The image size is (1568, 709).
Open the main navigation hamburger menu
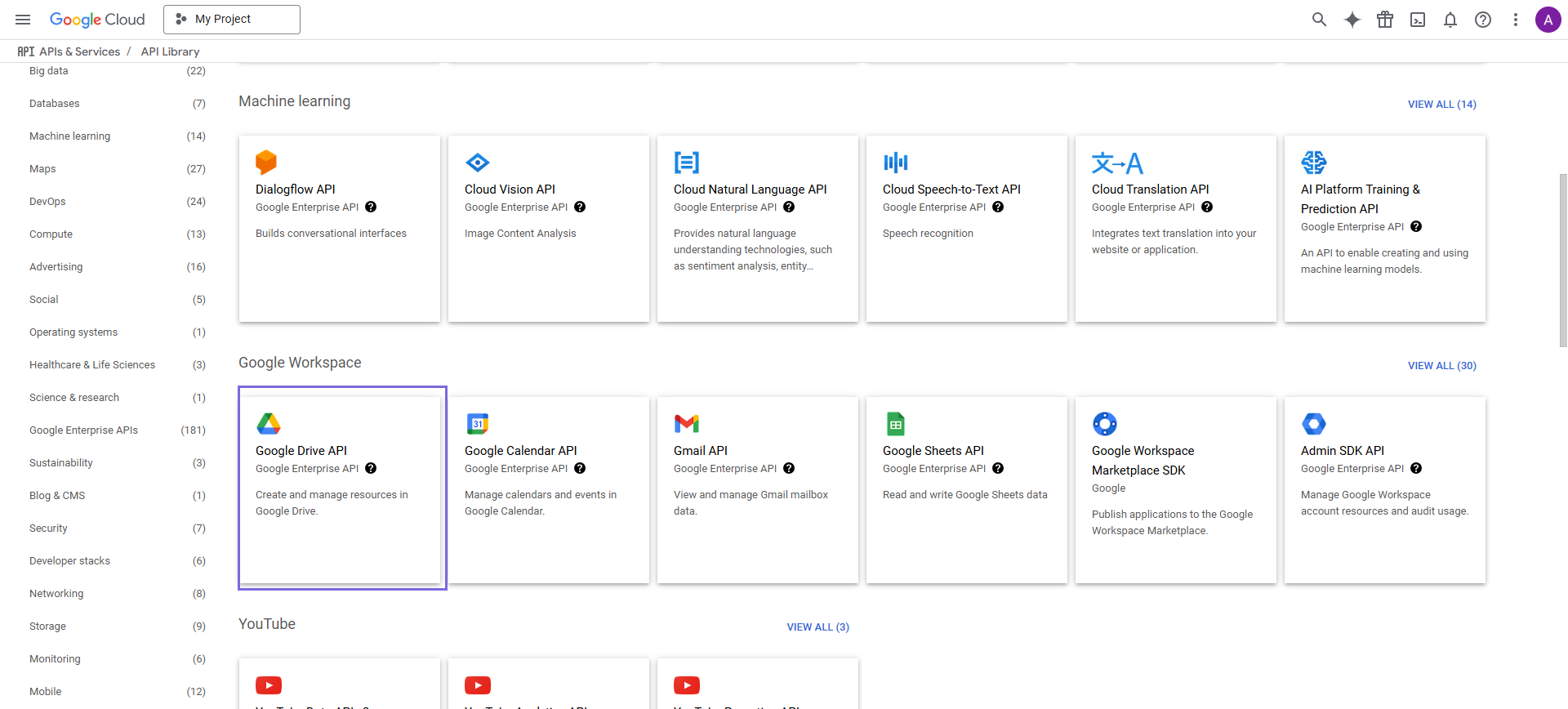(x=23, y=20)
